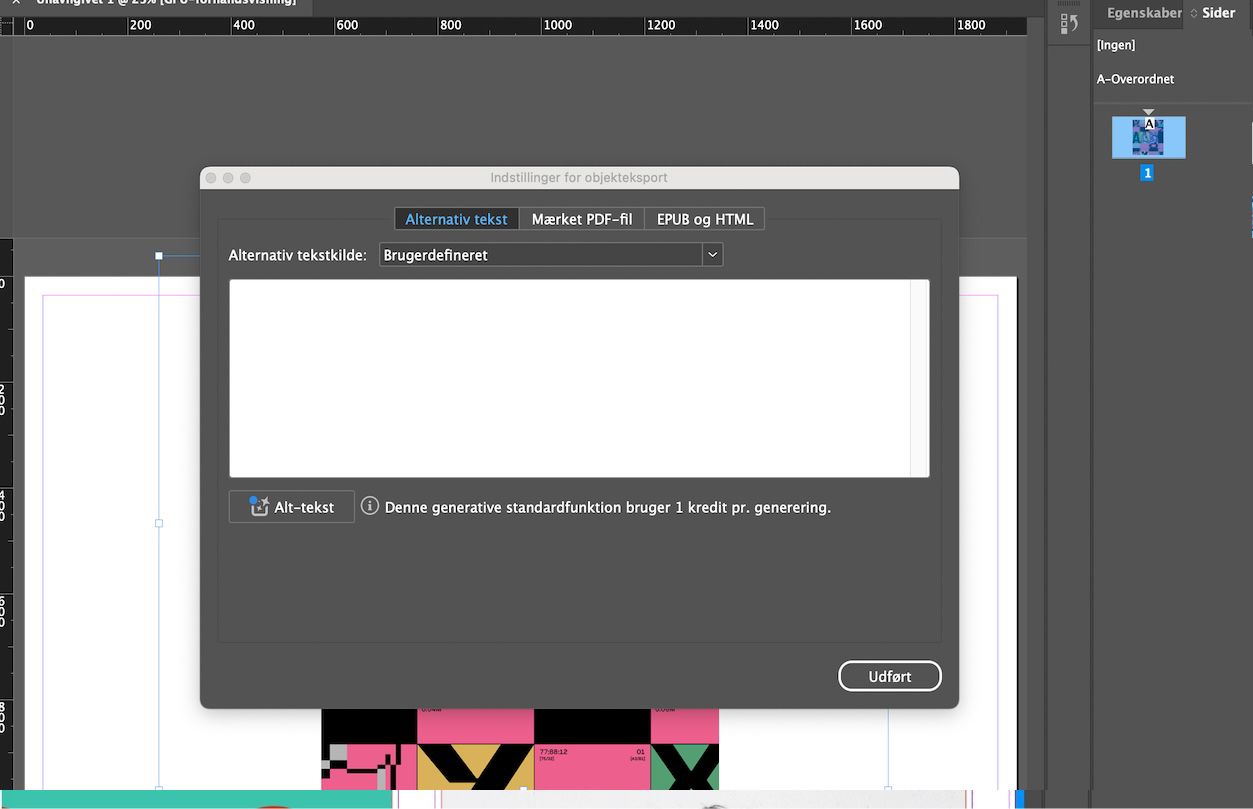
Task: Click the info icon beside the credit notice
Action: click(x=370, y=506)
